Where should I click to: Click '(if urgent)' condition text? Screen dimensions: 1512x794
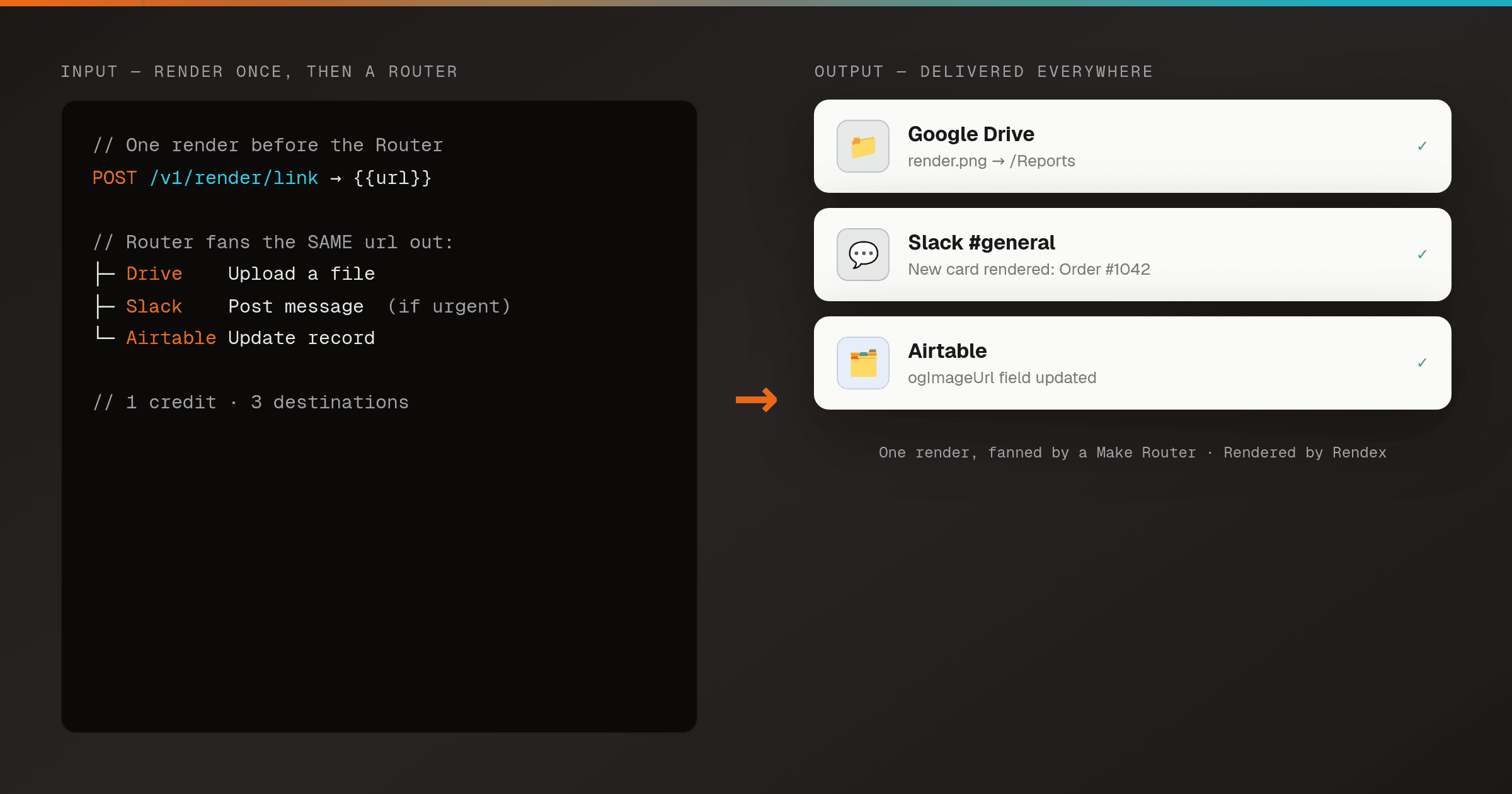[x=449, y=307]
